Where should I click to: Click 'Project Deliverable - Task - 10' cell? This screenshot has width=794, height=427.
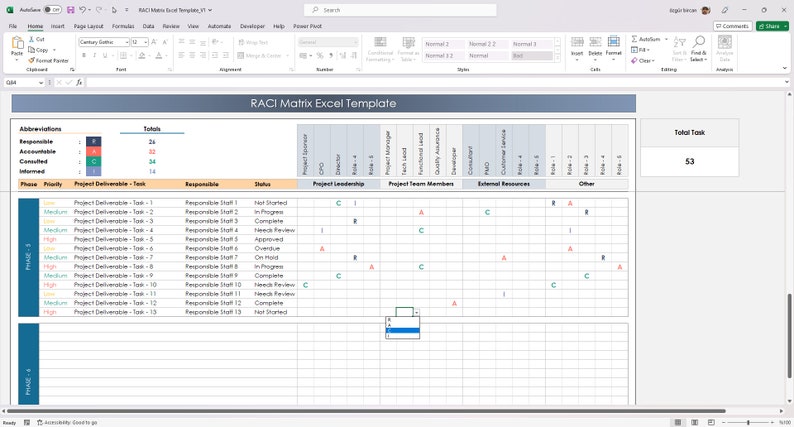coord(115,285)
